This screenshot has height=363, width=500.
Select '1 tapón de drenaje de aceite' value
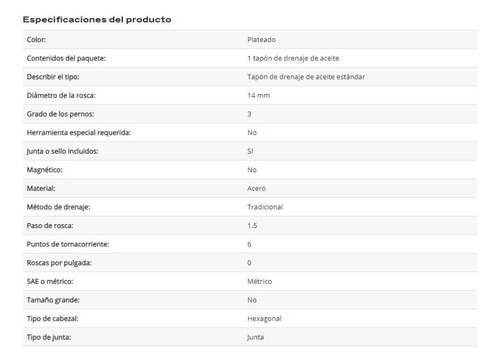(293, 58)
